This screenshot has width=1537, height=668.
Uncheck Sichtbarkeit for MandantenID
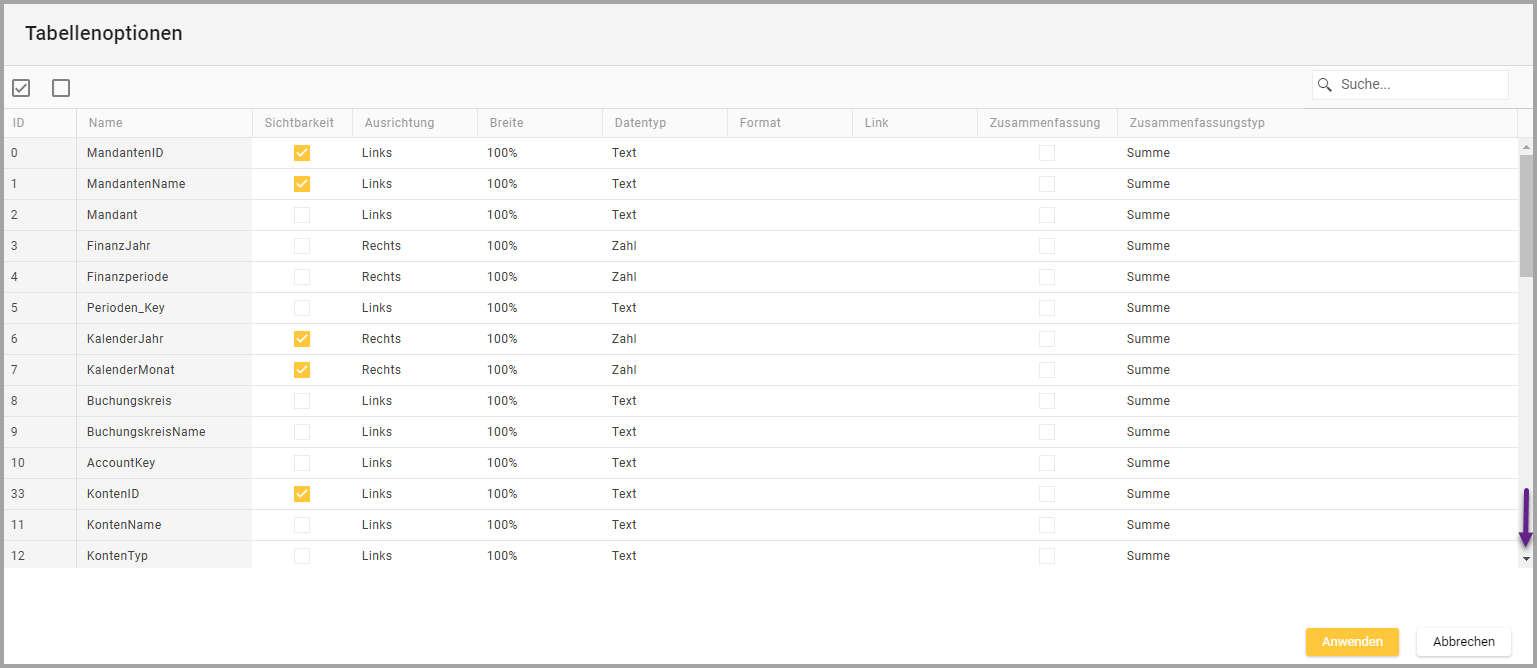[x=301, y=153]
